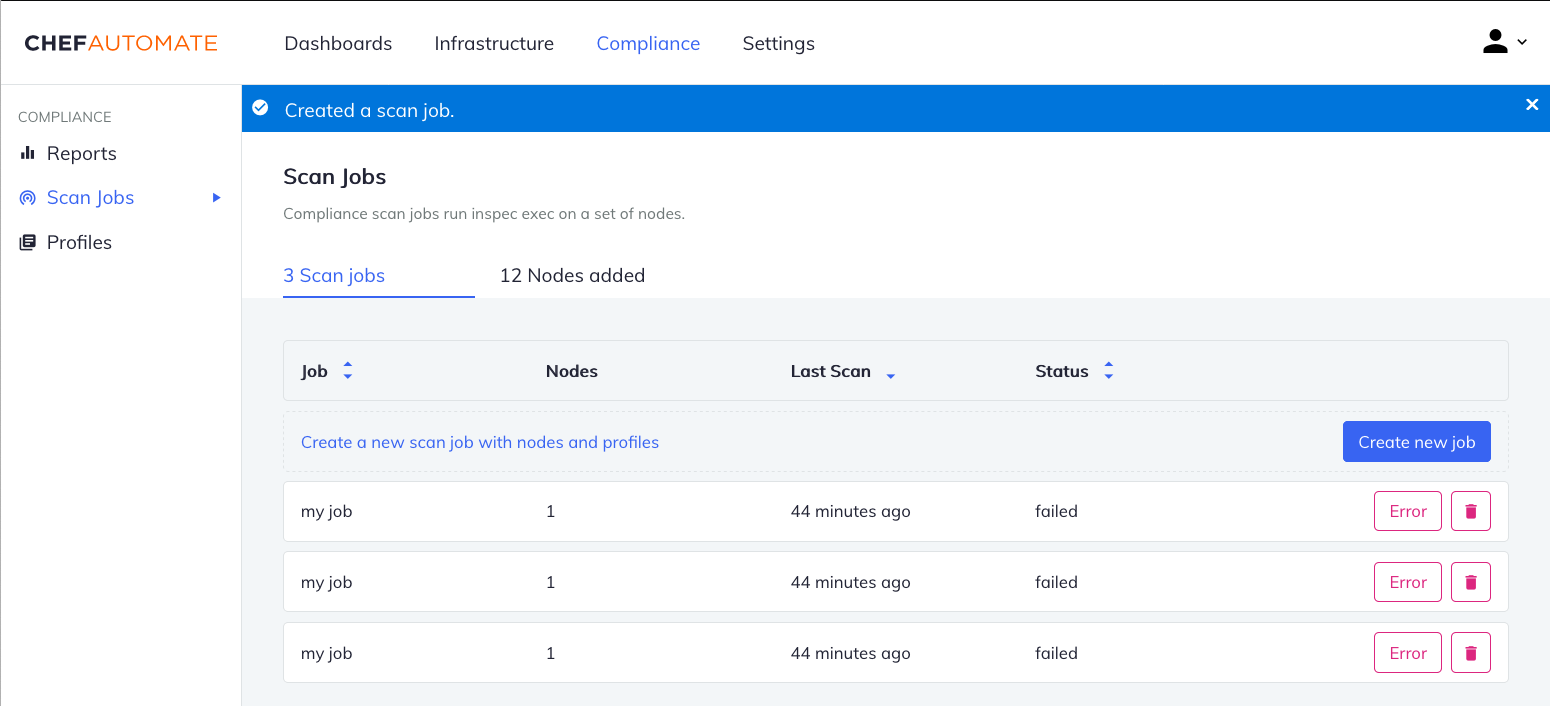The height and width of the screenshot is (706, 1550).
Task: Sort the table by the Job column arrows
Action: tap(347, 370)
